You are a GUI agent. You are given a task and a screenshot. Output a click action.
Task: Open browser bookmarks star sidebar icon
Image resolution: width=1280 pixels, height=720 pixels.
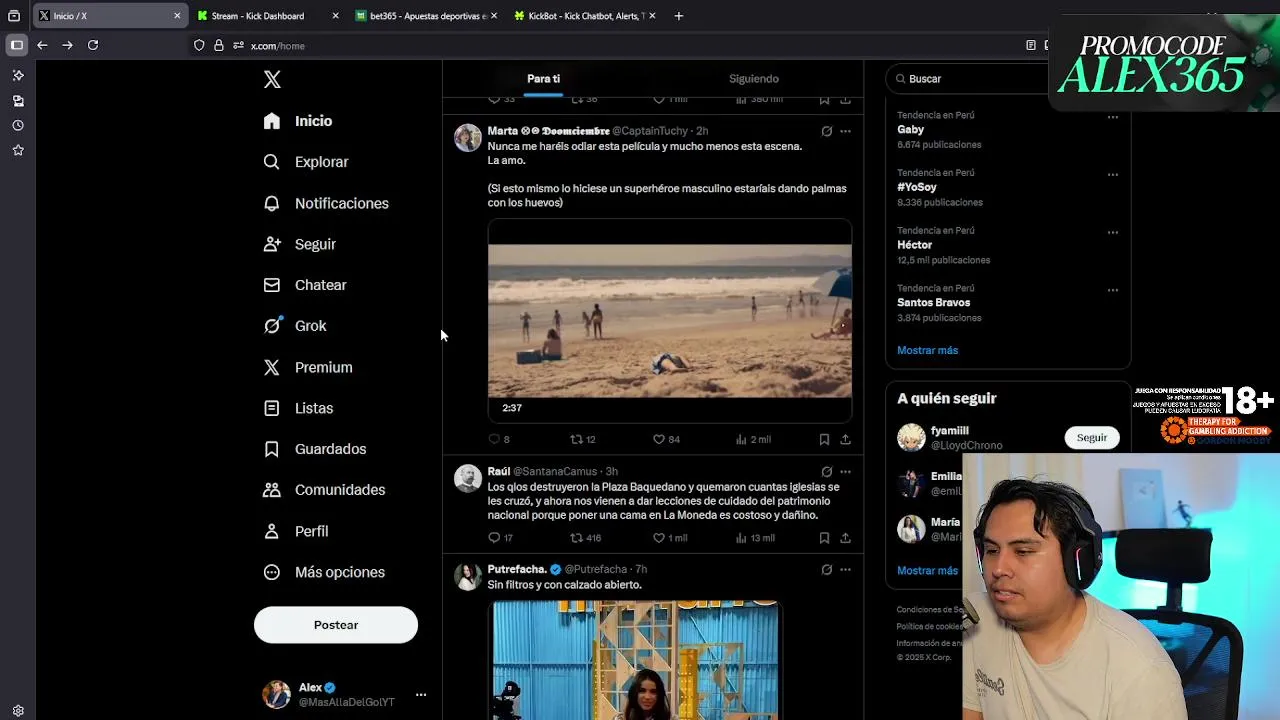[x=18, y=151]
